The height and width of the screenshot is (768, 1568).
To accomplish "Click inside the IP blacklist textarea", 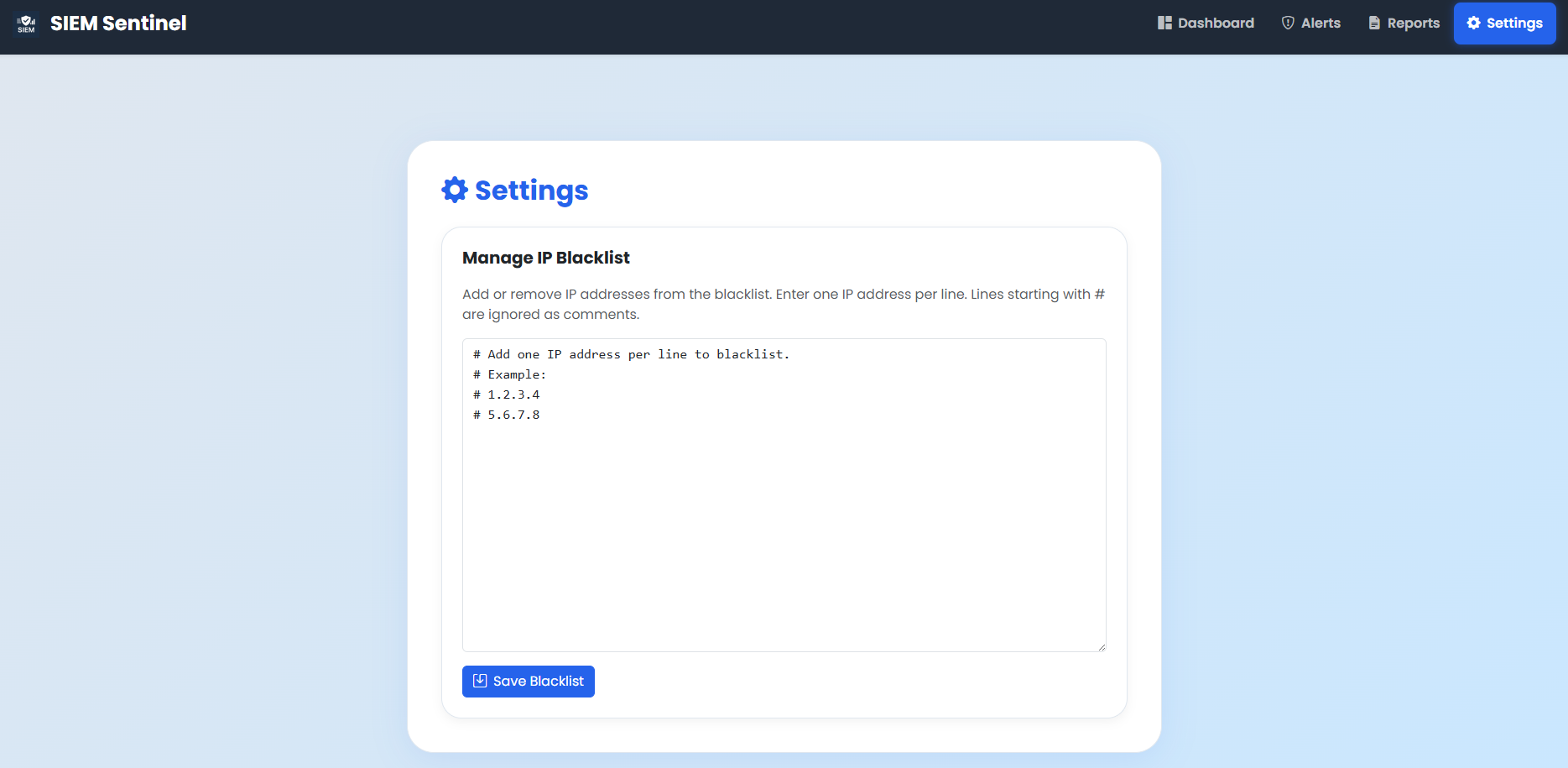I will point(784,529).
